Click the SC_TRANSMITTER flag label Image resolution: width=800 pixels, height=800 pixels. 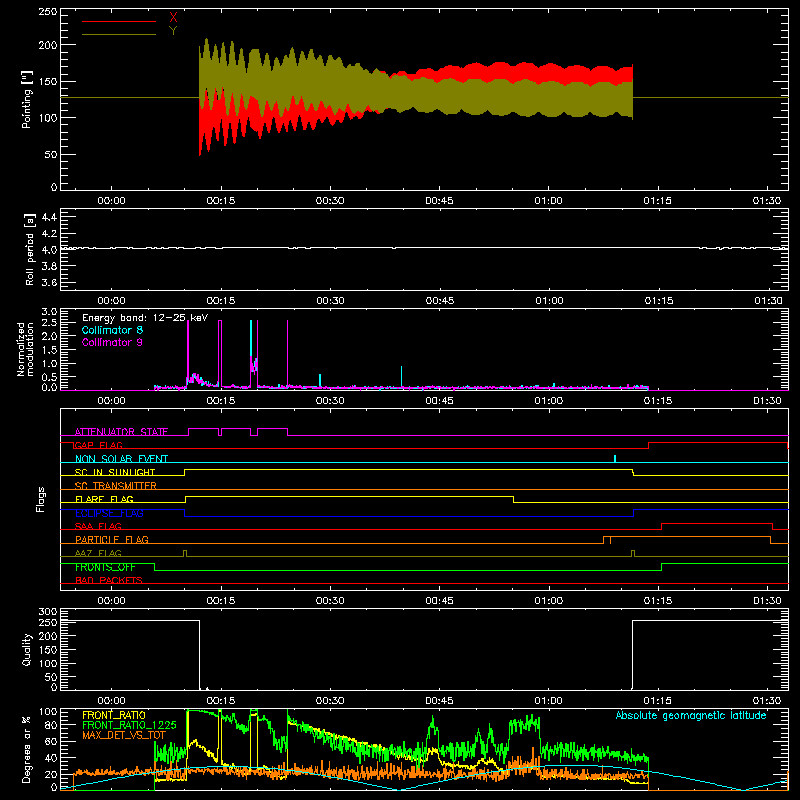click(x=116, y=485)
